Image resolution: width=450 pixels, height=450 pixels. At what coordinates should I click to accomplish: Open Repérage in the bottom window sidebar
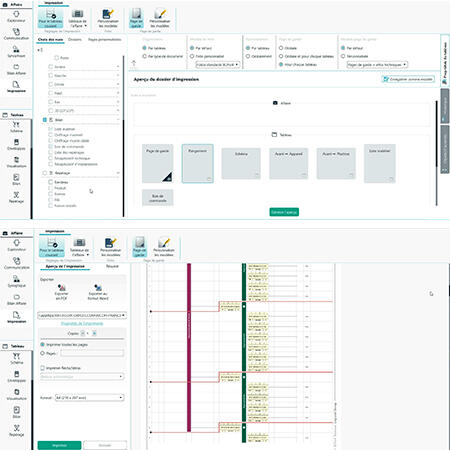click(16, 431)
